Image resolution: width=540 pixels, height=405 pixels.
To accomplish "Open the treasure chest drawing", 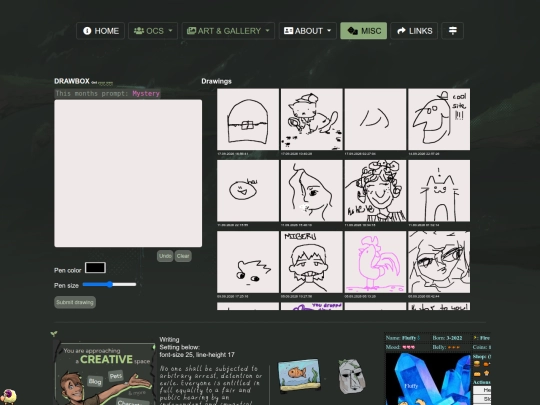I will 248,119.
